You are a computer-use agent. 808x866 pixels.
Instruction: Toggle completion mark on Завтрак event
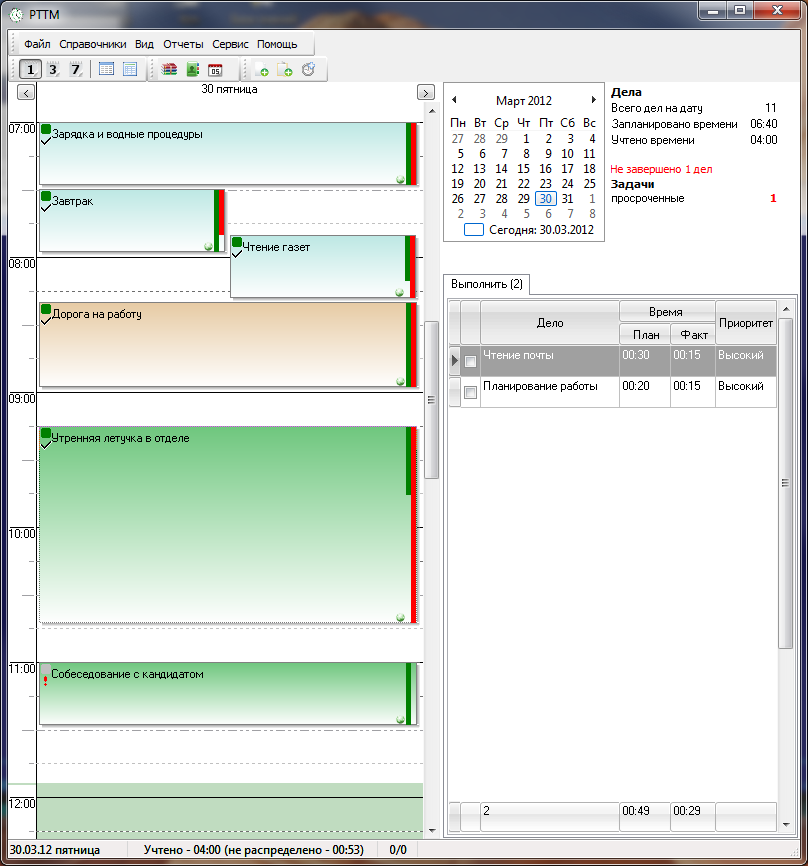(46, 206)
